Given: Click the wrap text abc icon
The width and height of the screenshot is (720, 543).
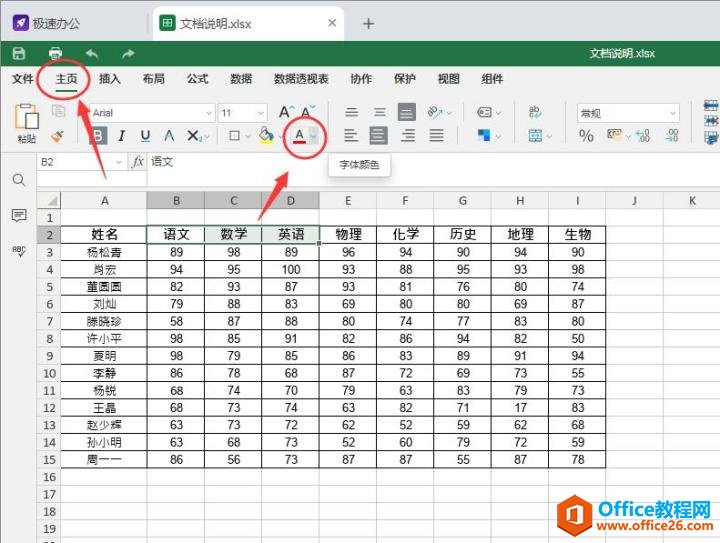Looking at the screenshot, I should click(535, 112).
